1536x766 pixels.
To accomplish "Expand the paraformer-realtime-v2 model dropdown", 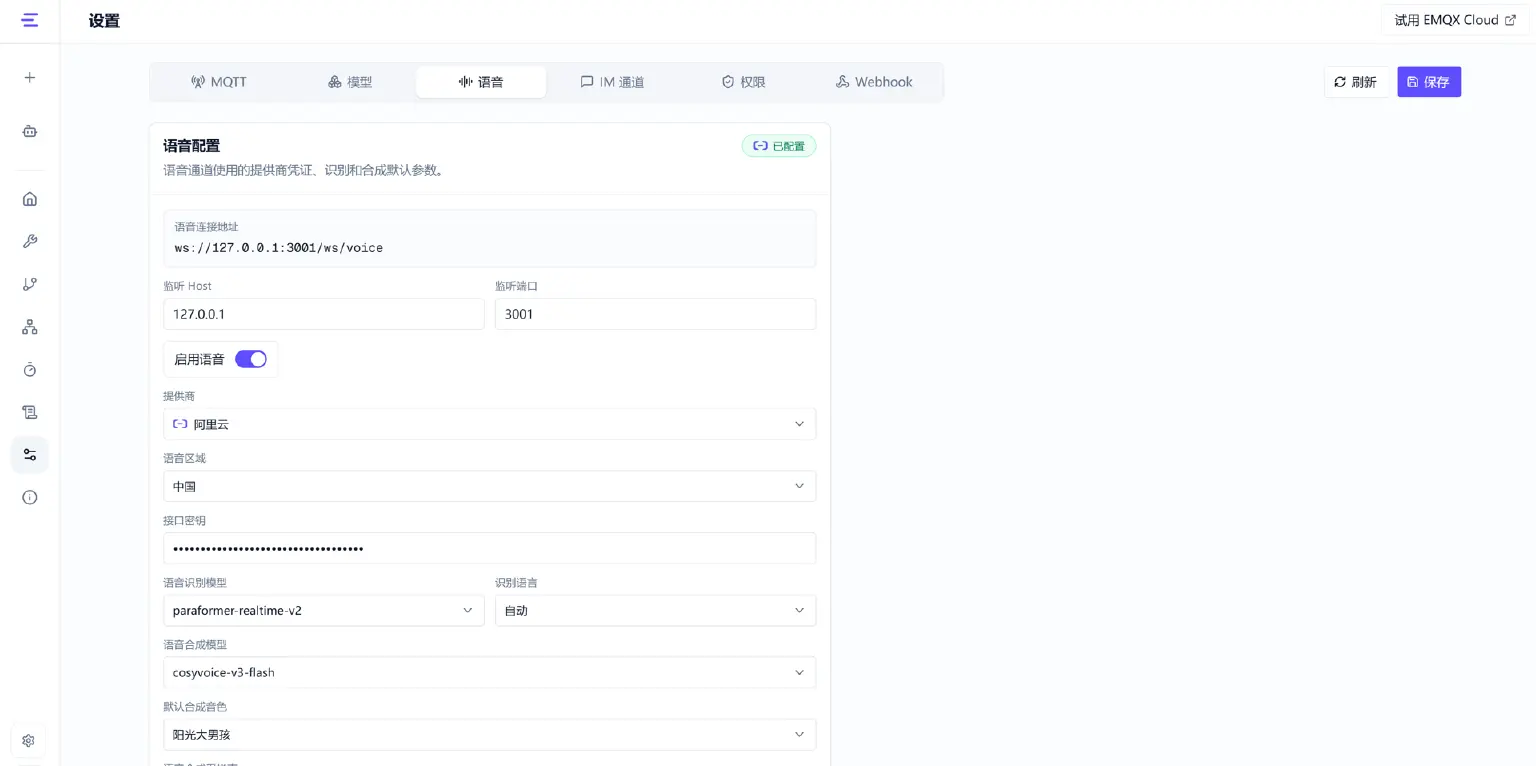I will 324,610.
